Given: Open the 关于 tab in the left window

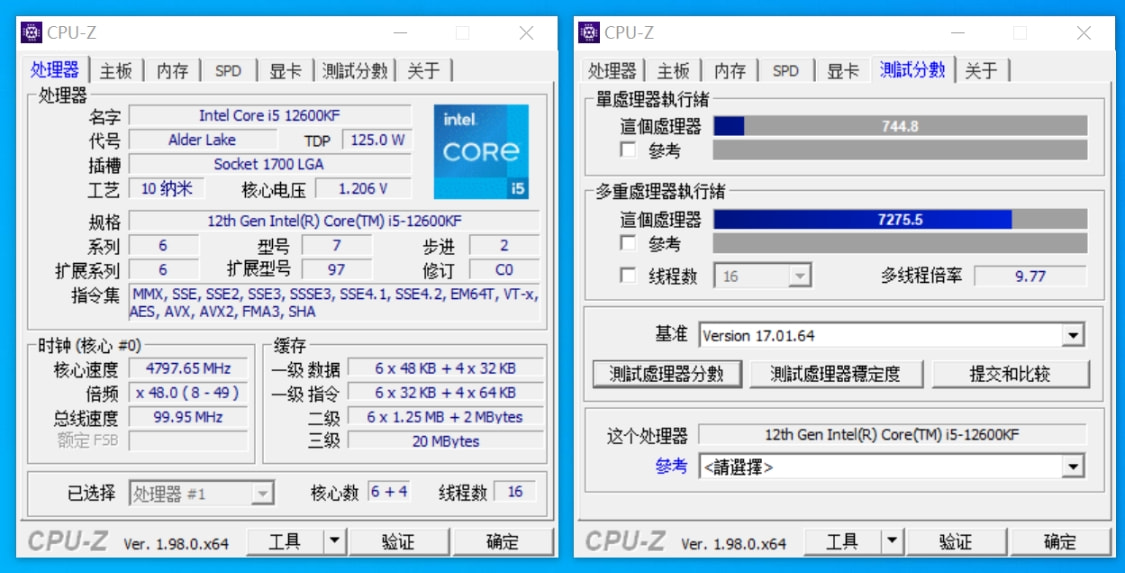Looking at the screenshot, I should (x=424, y=70).
